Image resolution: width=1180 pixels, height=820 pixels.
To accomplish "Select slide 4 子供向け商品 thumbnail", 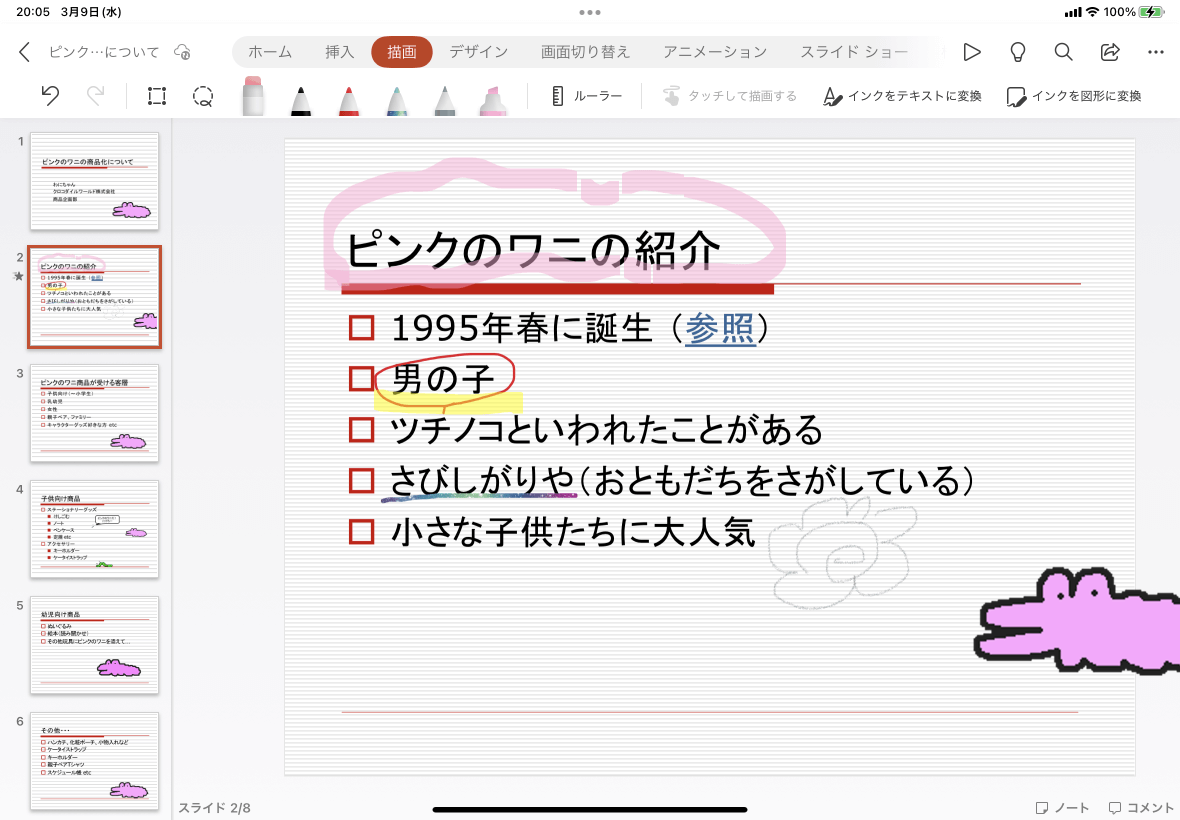I will pyautogui.click(x=95, y=529).
